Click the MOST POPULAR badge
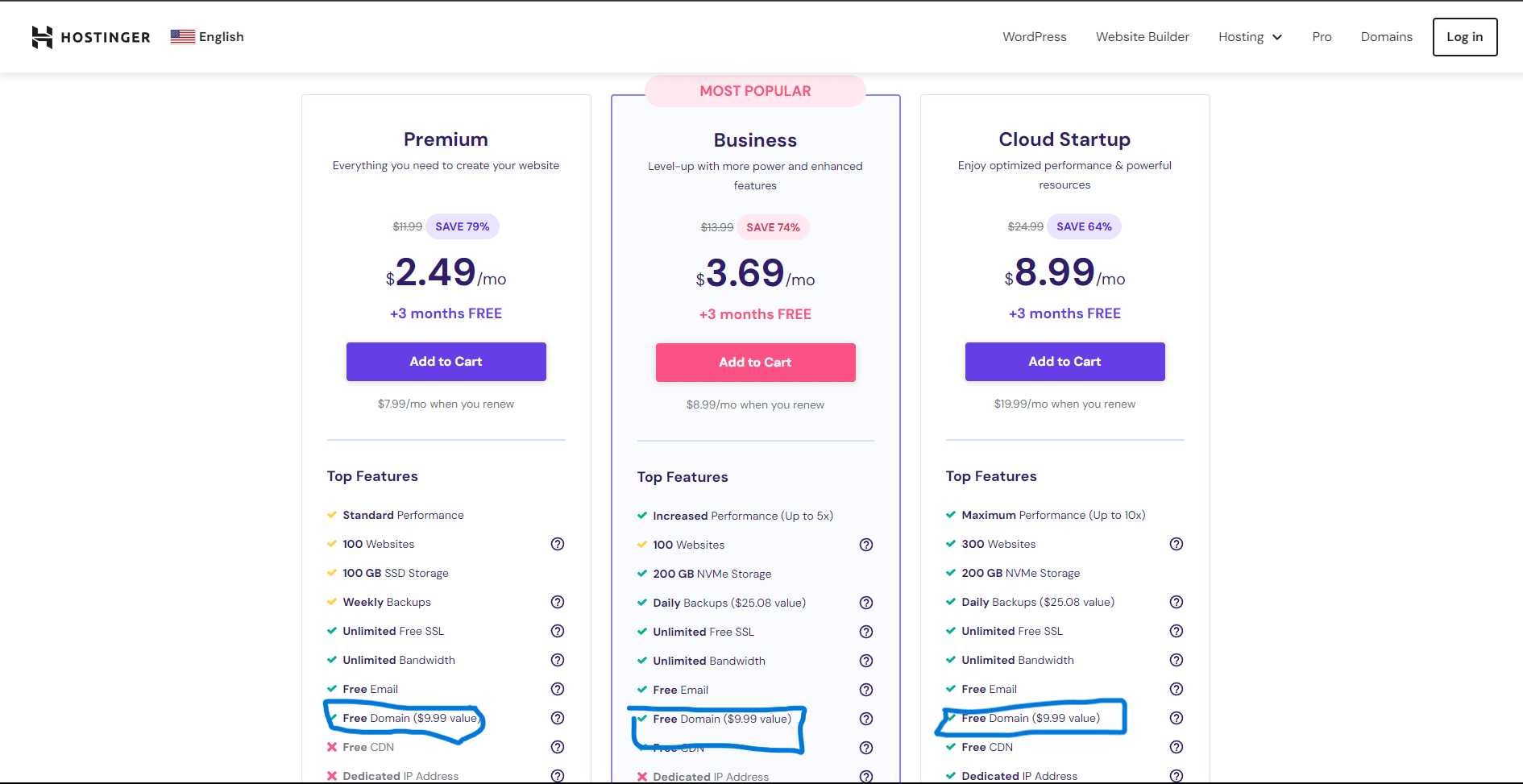1523x784 pixels. pyautogui.click(x=755, y=90)
